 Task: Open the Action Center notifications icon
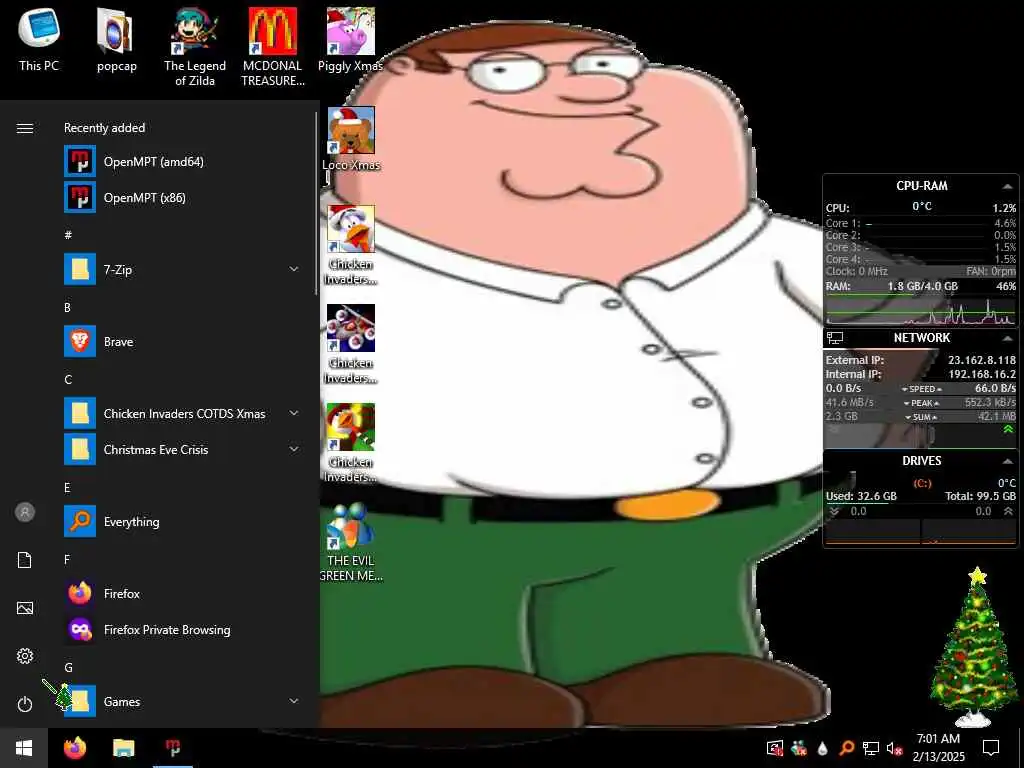pos(991,748)
